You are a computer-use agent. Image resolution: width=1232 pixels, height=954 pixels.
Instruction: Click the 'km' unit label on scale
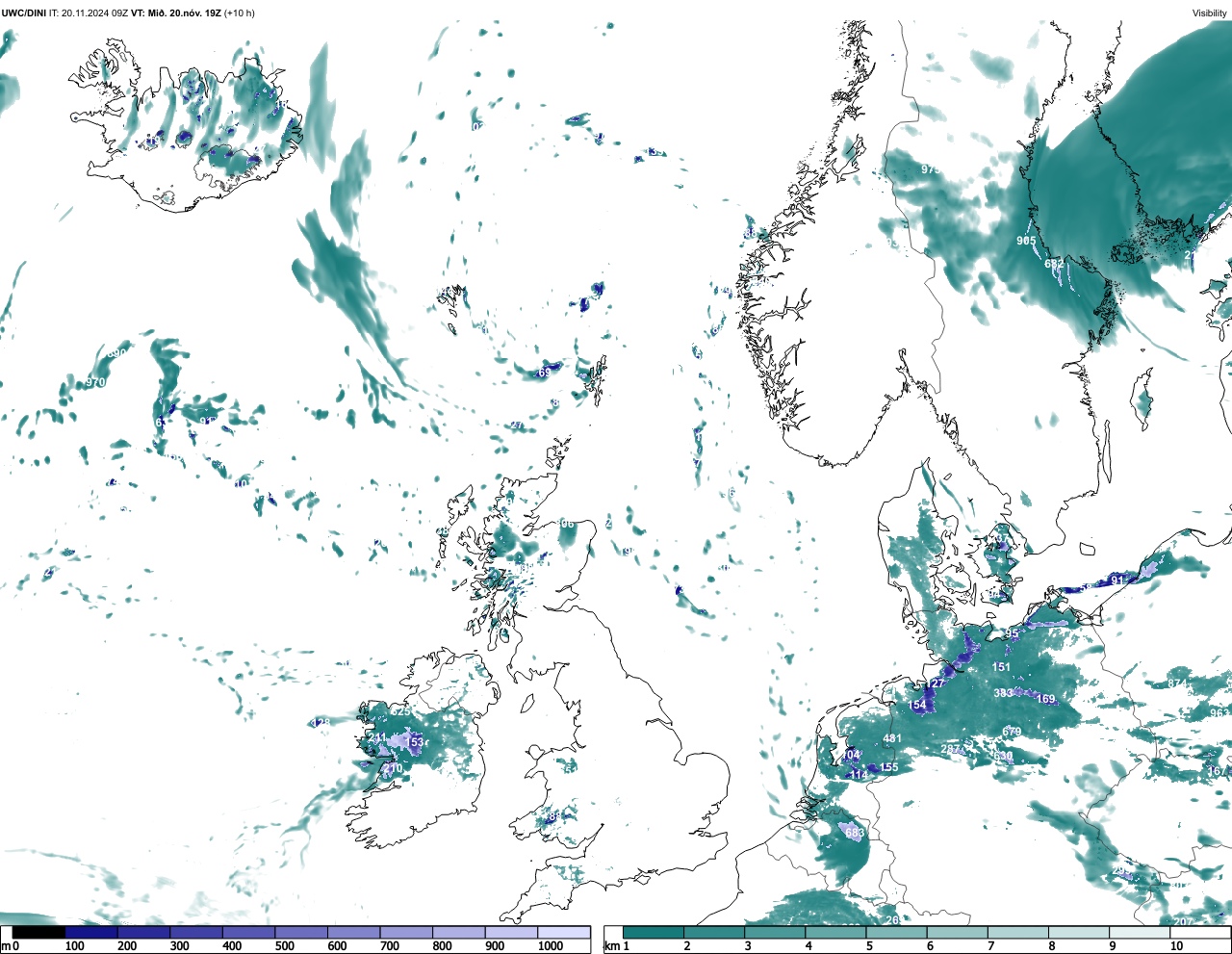tap(612, 946)
